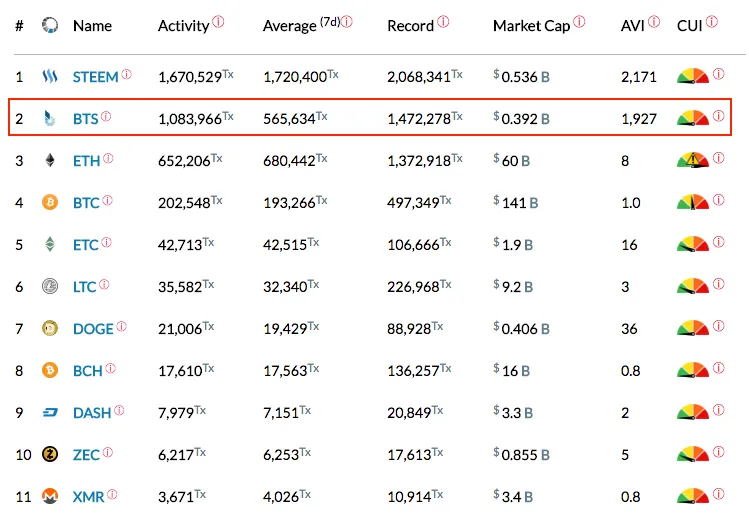Select activity value 17,610
The width and height of the screenshot is (749, 519).
tap(180, 371)
